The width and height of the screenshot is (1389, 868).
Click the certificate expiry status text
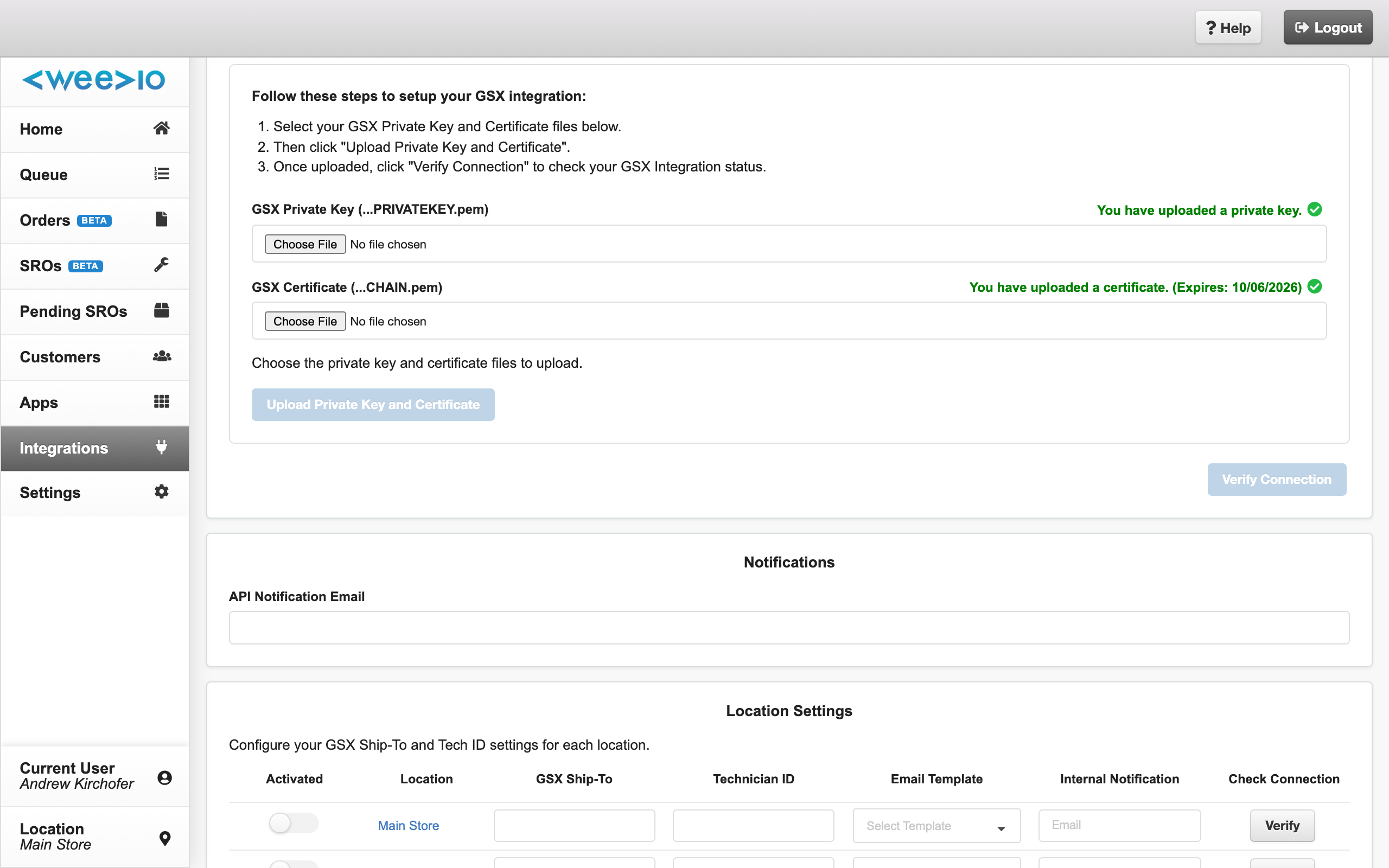[x=1135, y=287]
